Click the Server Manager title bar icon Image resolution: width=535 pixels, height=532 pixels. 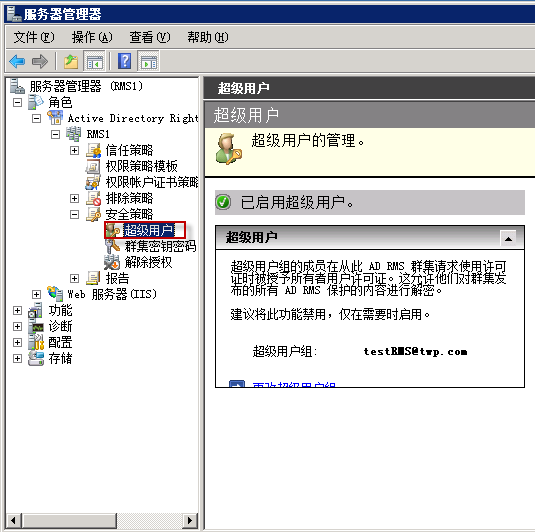(x=14, y=14)
